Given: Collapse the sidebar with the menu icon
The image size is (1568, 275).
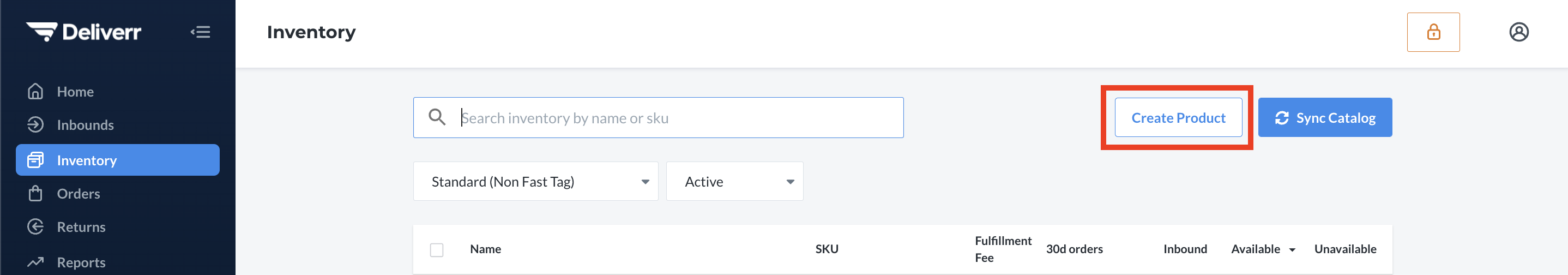Looking at the screenshot, I should click(x=200, y=32).
